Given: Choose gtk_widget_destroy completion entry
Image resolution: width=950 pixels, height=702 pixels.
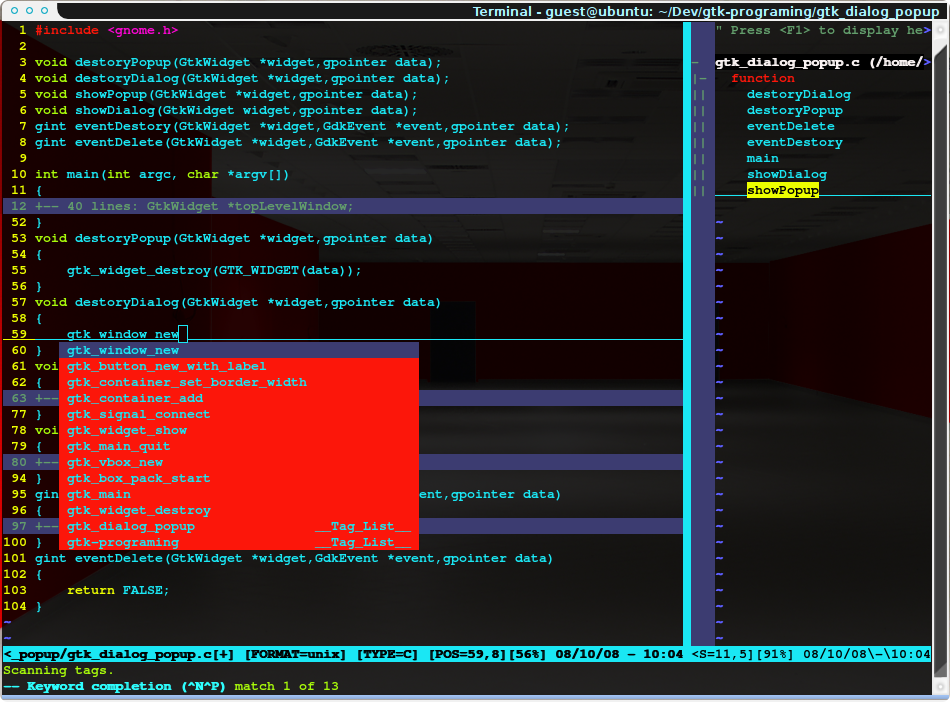Looking at the screenshot, I should point(239,510).
